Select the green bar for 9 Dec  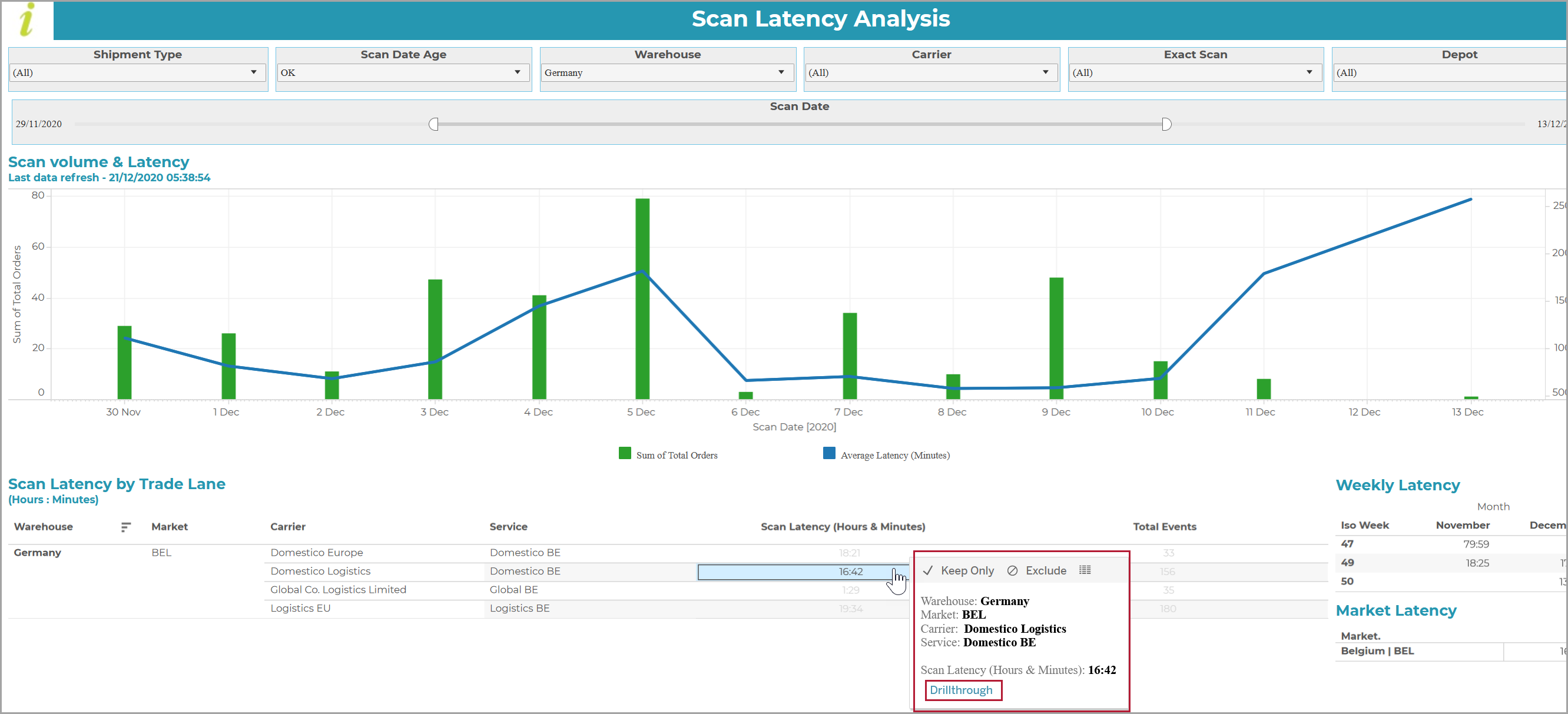tap(1056, 338)
